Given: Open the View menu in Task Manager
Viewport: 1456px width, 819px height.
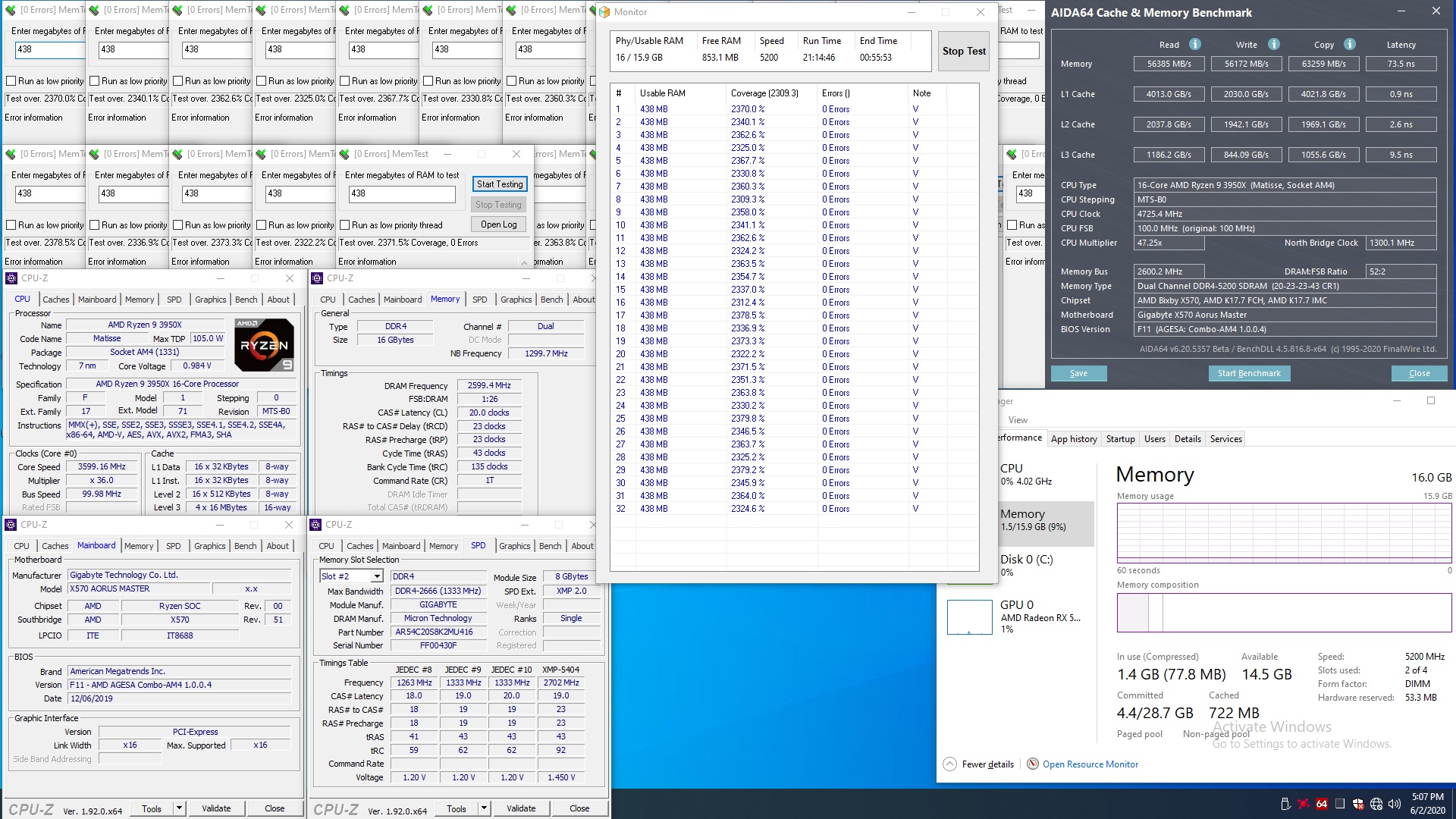Looking at the screenshot, I should 1018,420.
